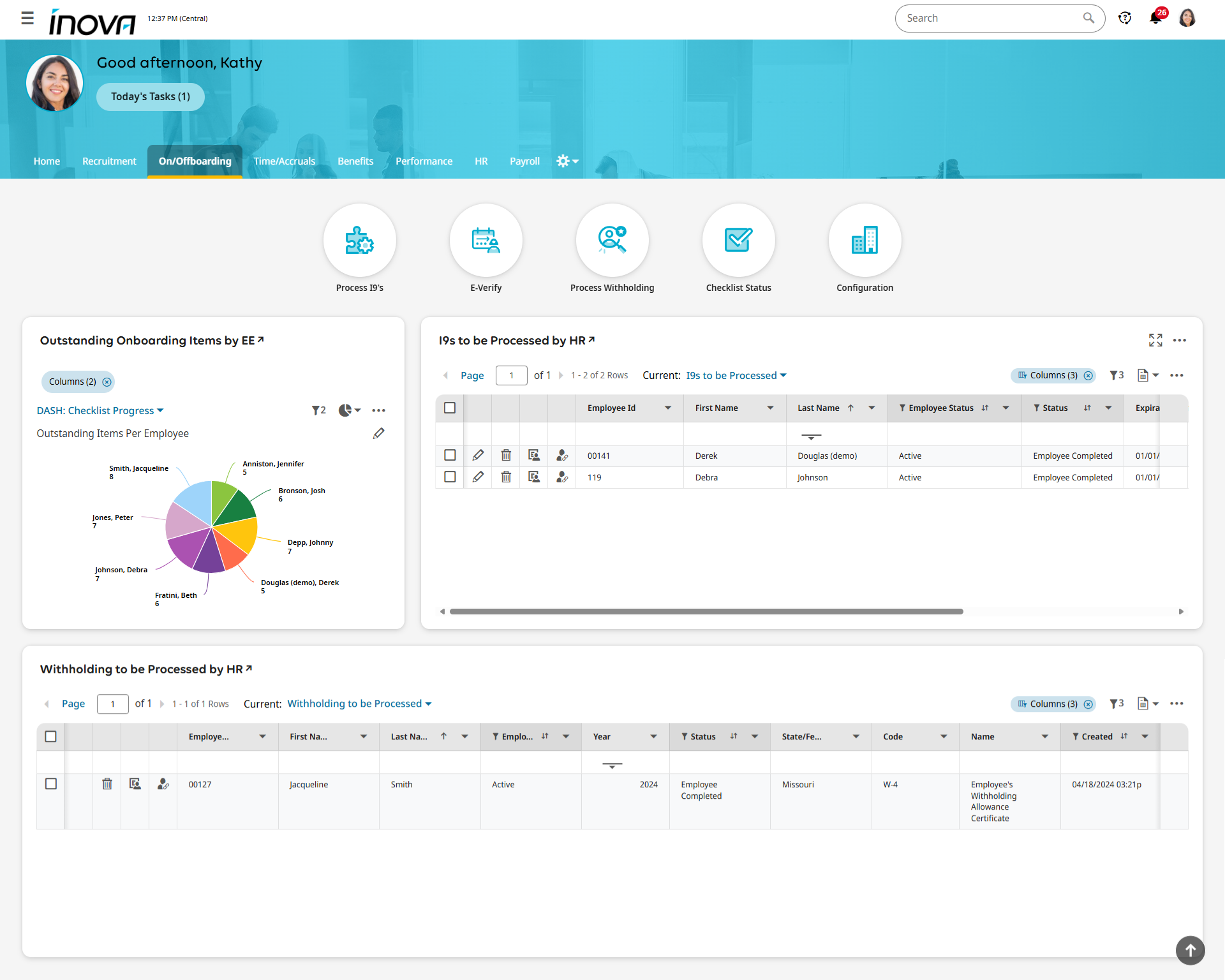Click the E-Verify shortcut icon

(x=486, y=241)
